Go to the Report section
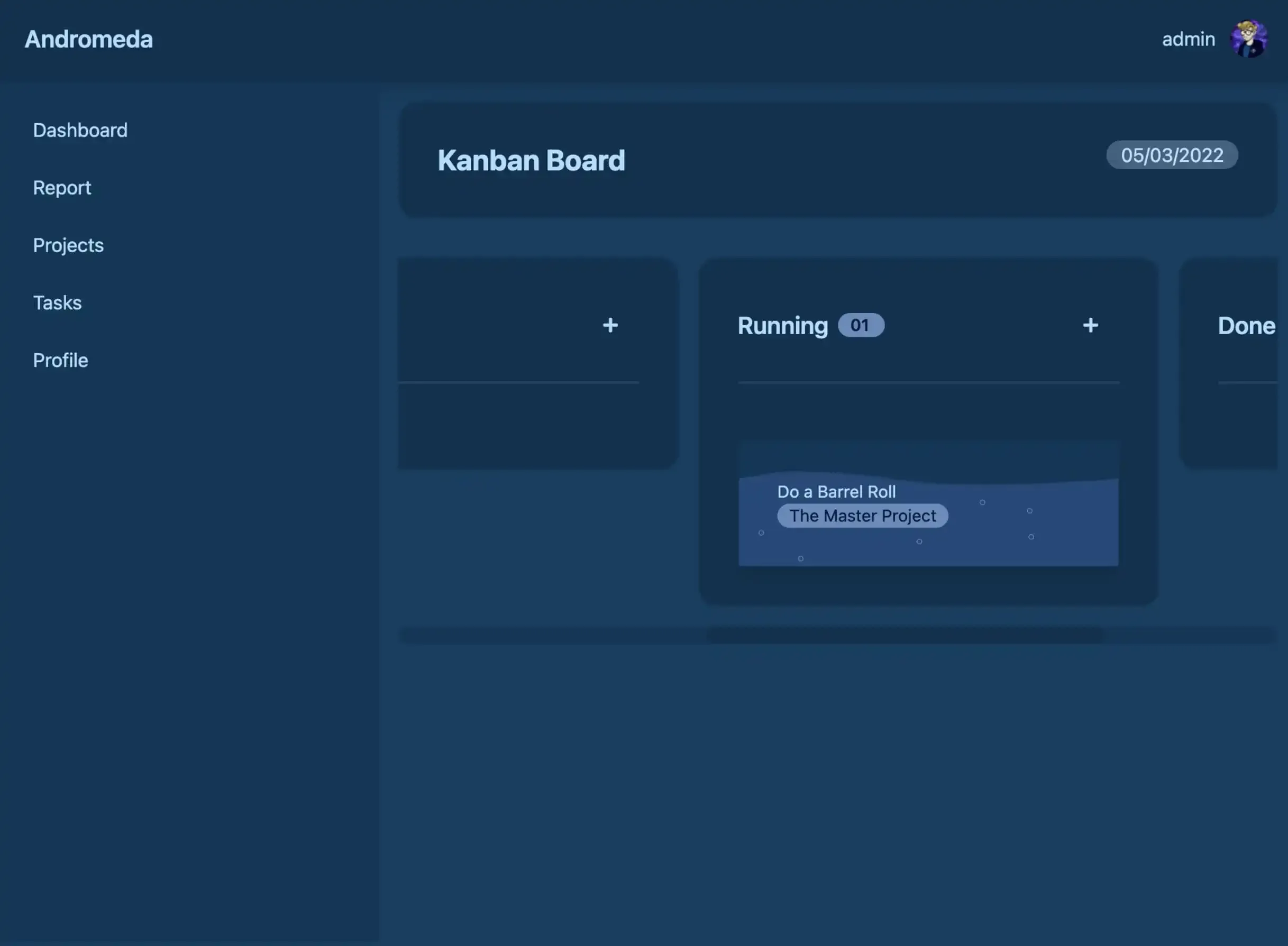The image size is (1288, 946). [x=62, y=188]
